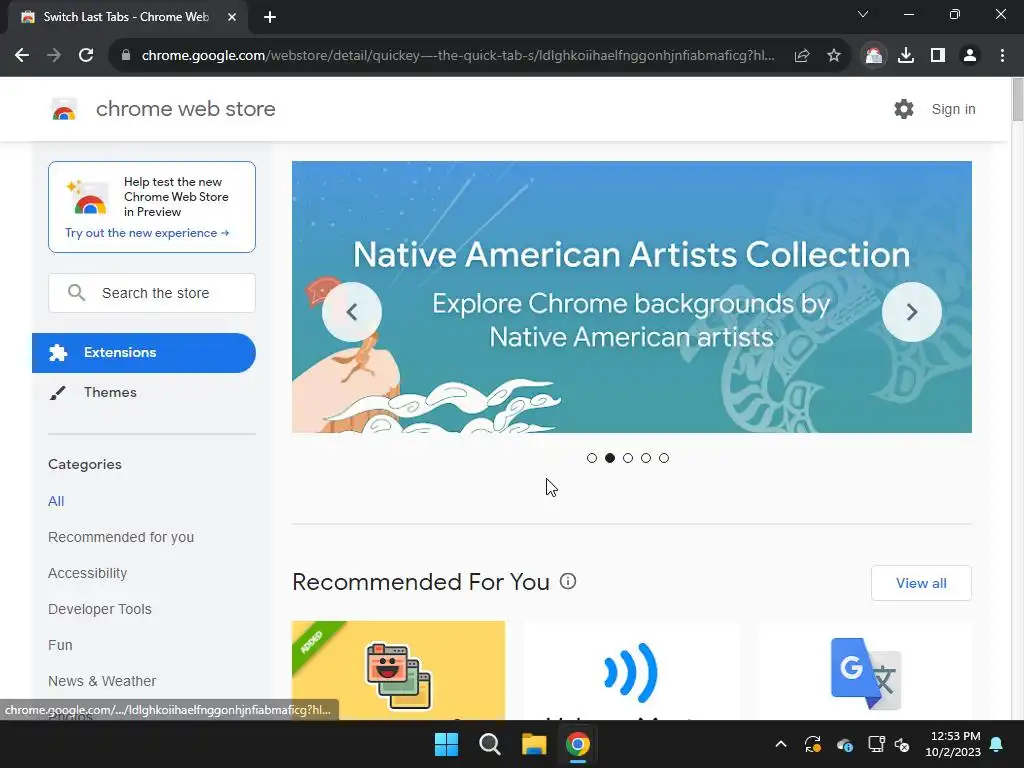Open the taskbar clock and date
Image resolution: width=1024 pixels, height=768 pixels.
click(953, 744)
